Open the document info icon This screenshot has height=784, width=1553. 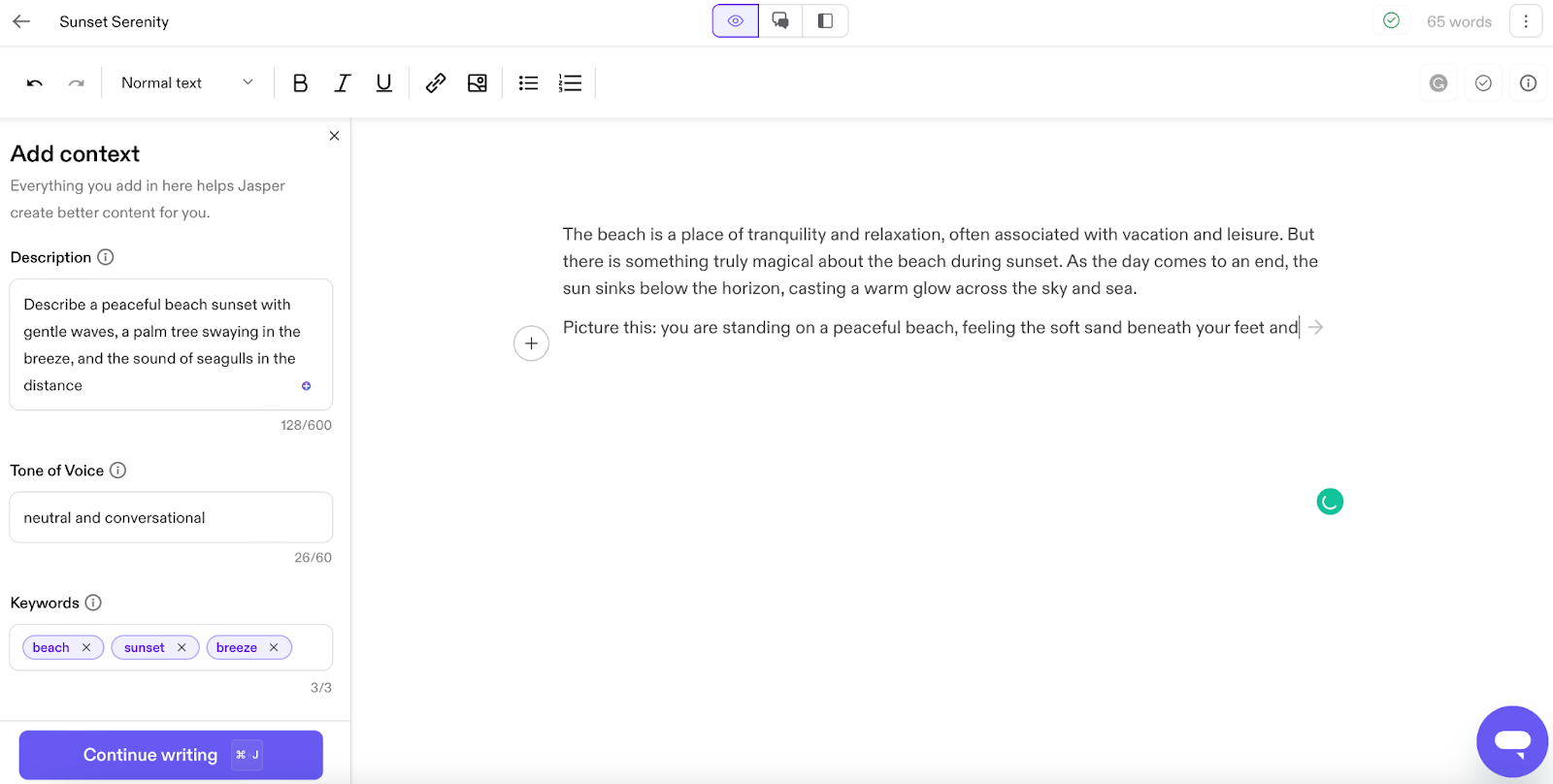pos(1528,83)
